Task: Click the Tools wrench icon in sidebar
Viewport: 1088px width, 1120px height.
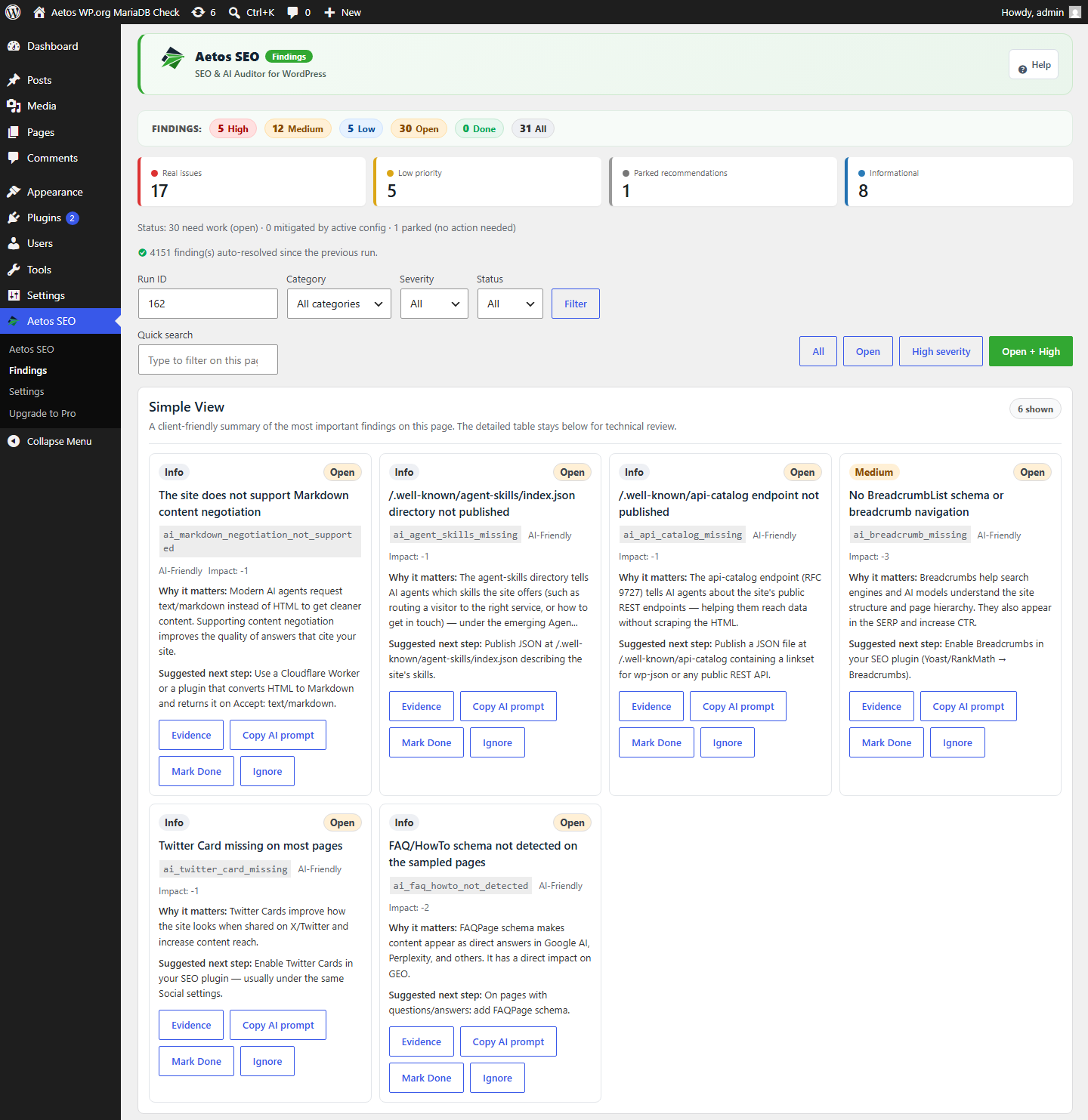Action: (14, 270)
